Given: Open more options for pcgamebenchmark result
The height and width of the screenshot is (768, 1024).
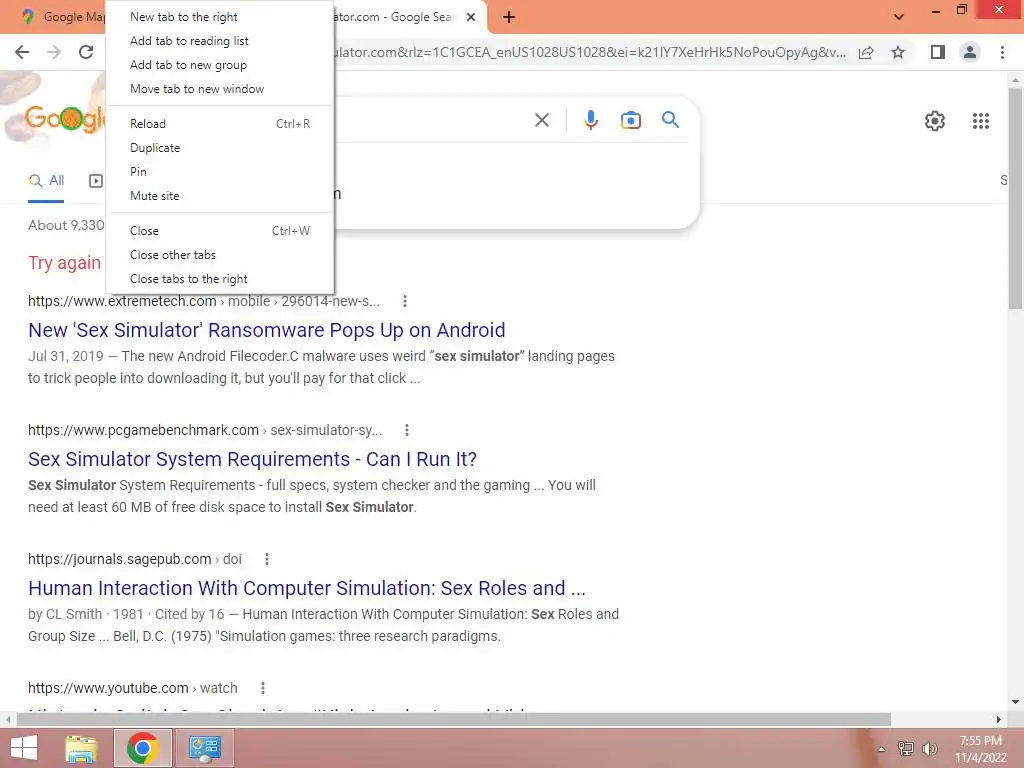Looking at the screenshot, I should pyautogui.click(x=407, y=430).
